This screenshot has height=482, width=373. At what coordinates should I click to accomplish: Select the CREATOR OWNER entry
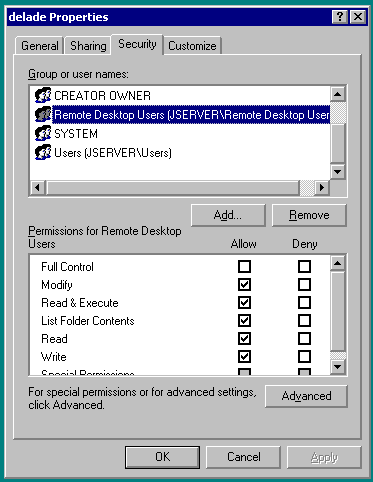(103, 96)
